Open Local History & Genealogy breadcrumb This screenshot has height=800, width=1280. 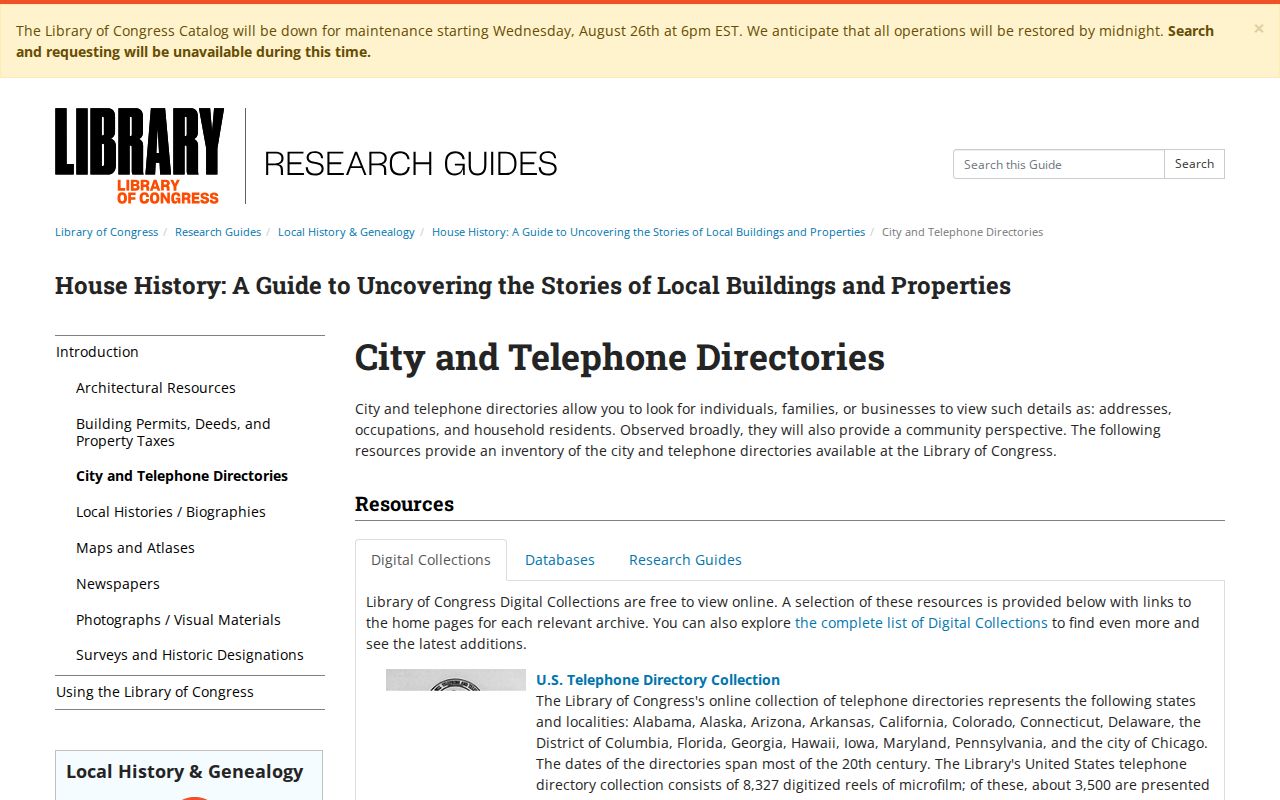pos(346,232)
